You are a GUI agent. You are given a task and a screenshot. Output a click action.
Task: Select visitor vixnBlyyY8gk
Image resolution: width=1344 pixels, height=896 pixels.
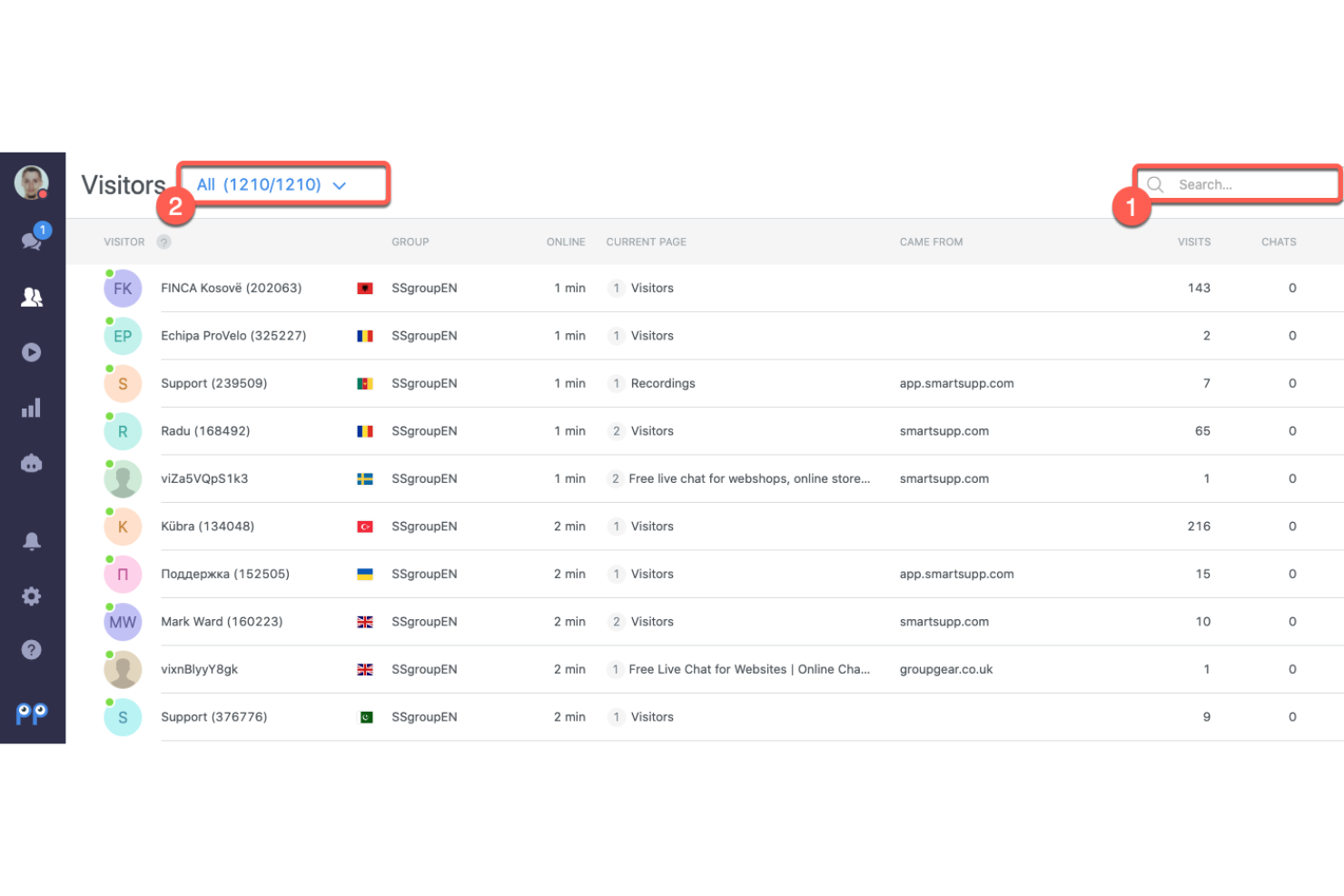click(200, 669)
